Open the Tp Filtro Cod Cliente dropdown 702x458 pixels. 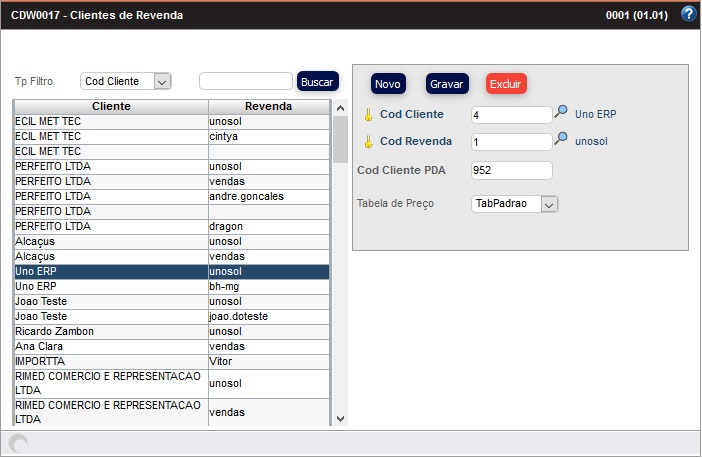point(126,81)
